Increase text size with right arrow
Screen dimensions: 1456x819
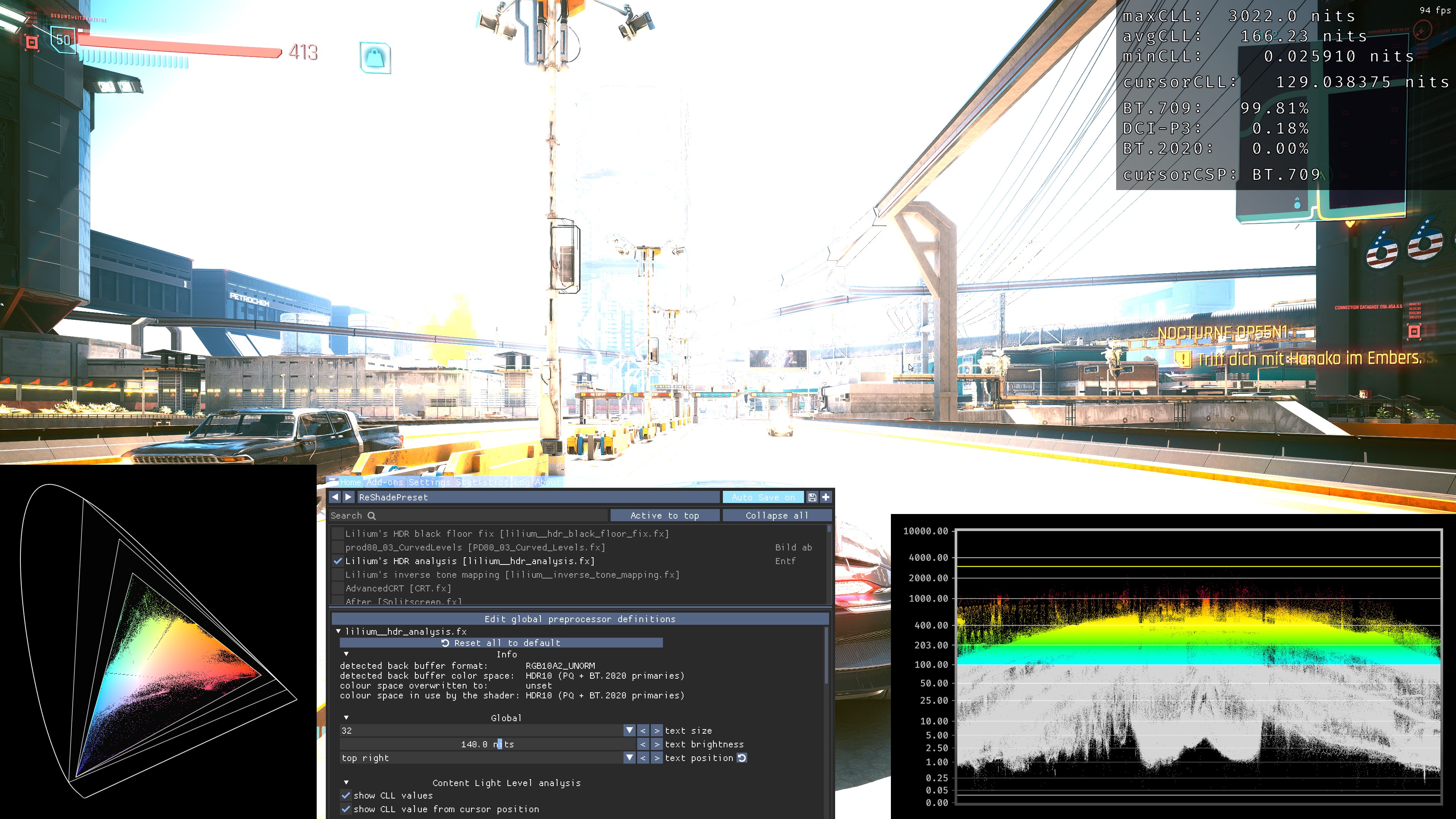(656, 731)
